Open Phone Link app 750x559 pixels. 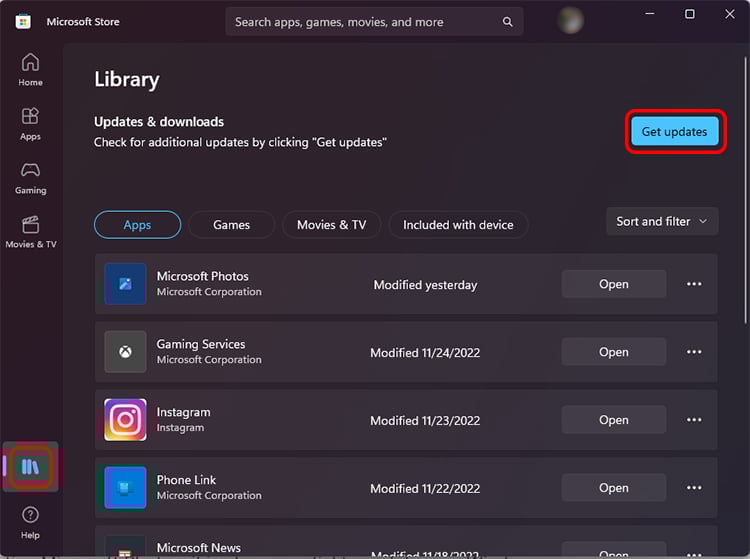click(614, 488)
